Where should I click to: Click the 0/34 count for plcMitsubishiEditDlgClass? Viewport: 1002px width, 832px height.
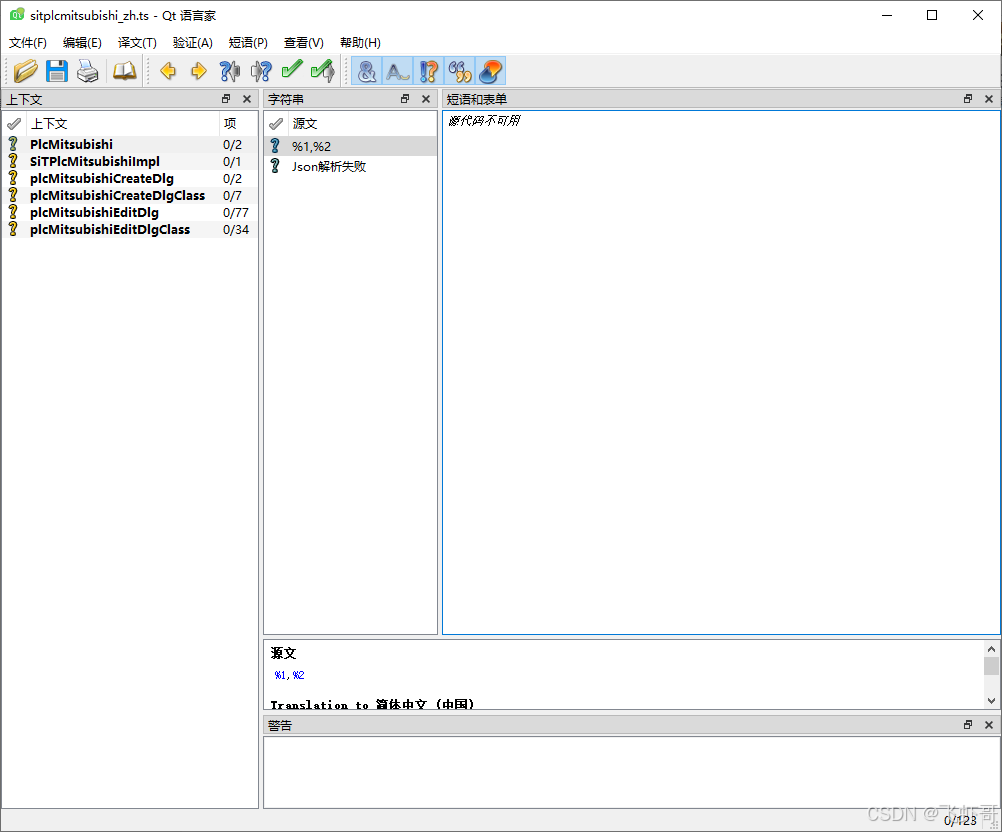(x=236, y=229)
